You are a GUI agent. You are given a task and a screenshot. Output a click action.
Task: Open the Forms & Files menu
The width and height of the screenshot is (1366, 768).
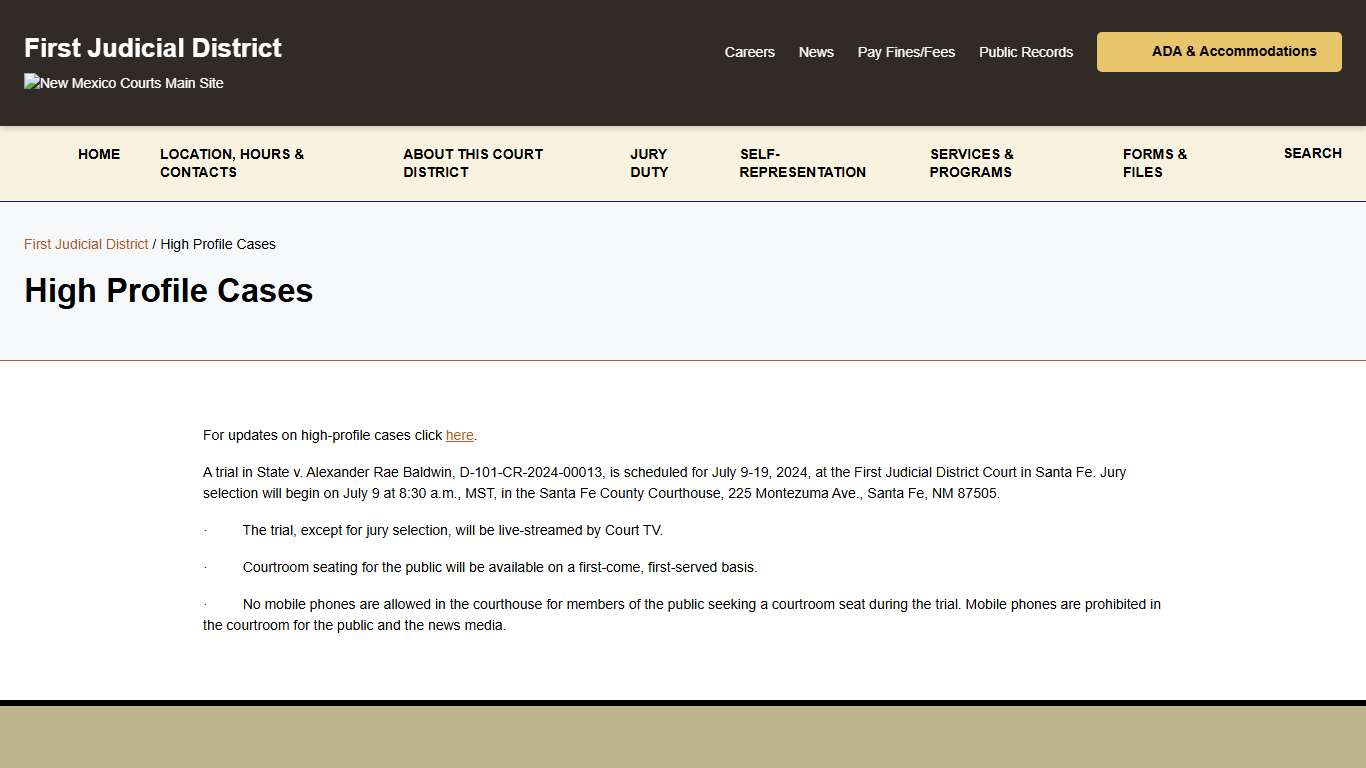click(1154, 163)
